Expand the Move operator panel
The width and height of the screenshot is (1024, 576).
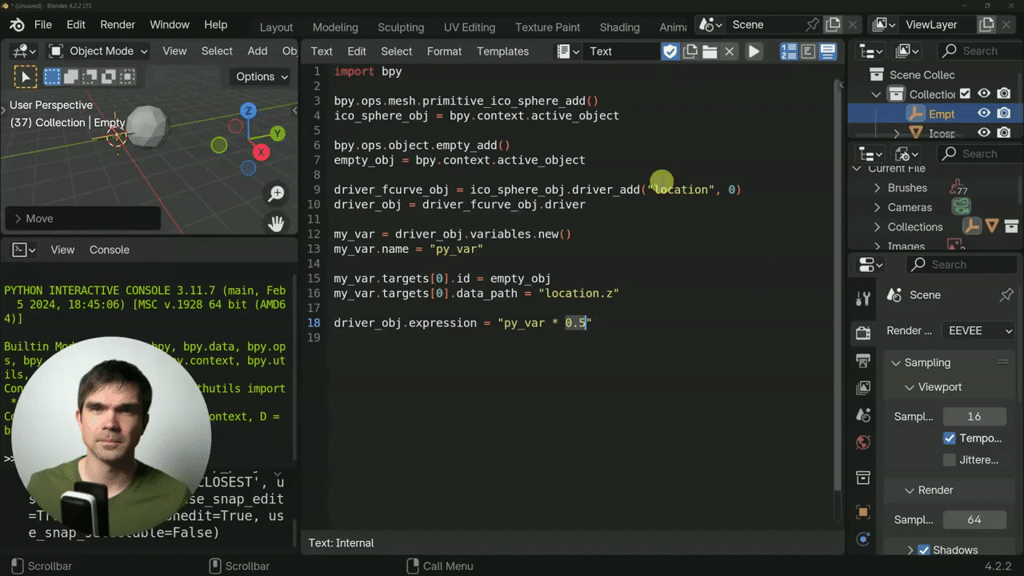point(83,219)
